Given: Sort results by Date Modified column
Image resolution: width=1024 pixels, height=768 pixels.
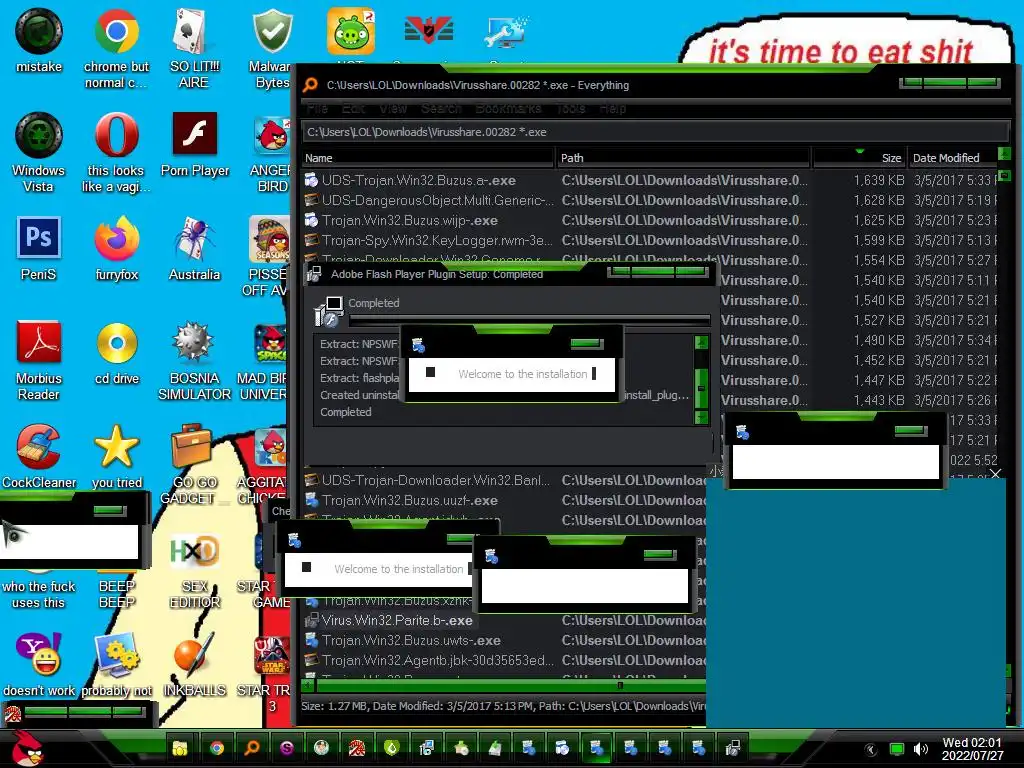Looking at the screenshot, I should (953, 158).
